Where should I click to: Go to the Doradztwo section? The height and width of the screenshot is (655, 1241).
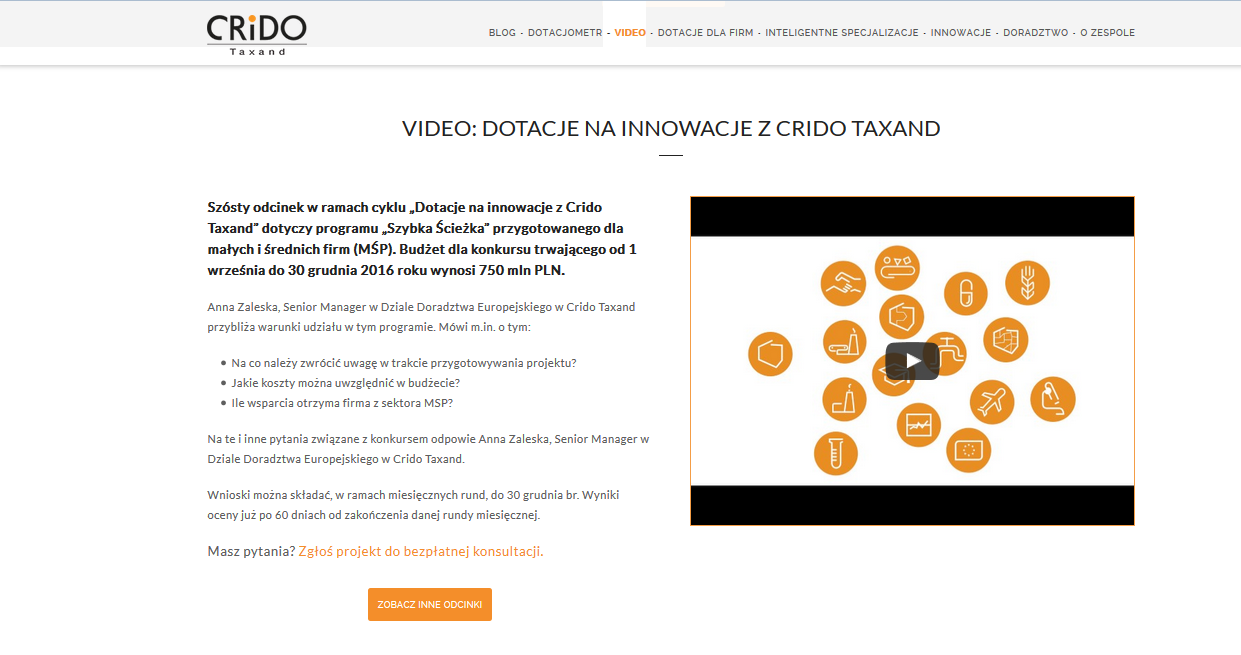[1035, 33]
